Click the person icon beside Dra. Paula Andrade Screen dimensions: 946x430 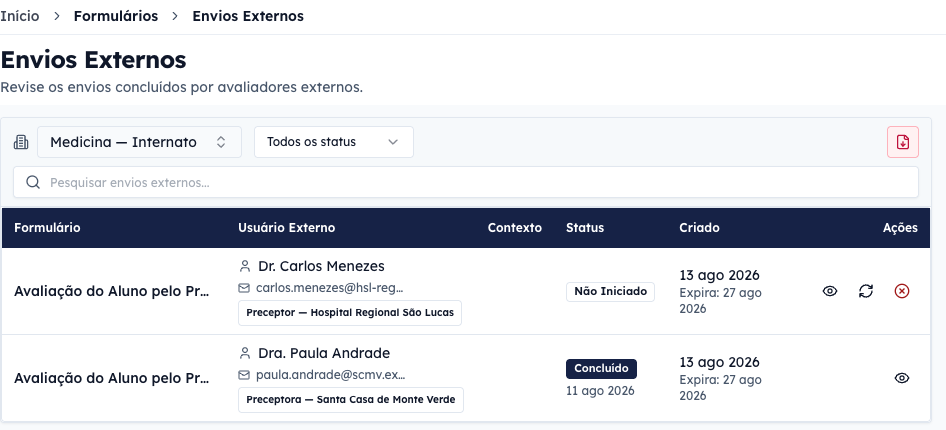(244, 353)
